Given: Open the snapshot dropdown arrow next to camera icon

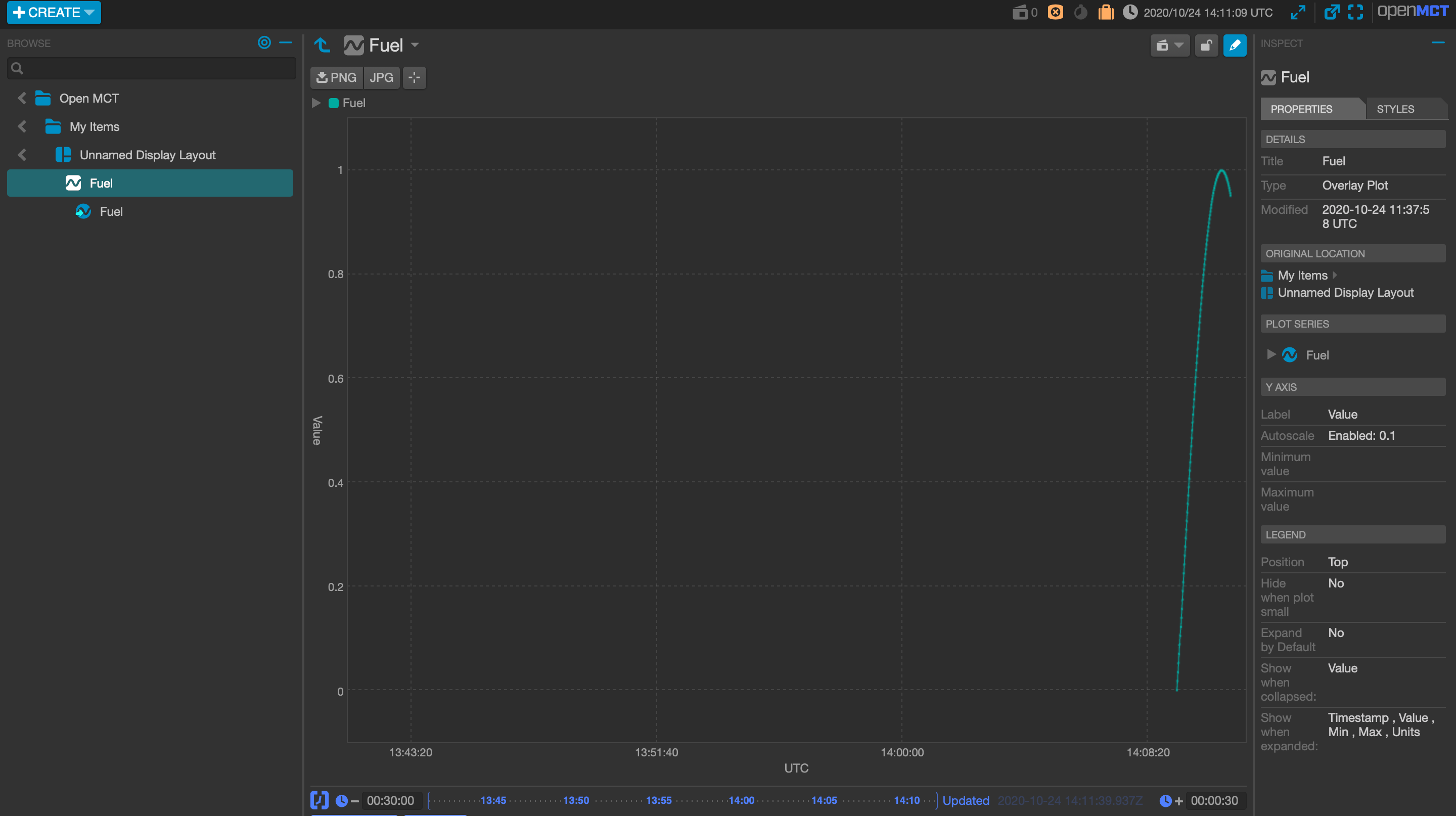Looking at the screenshot, I should tap(1179, 45).
